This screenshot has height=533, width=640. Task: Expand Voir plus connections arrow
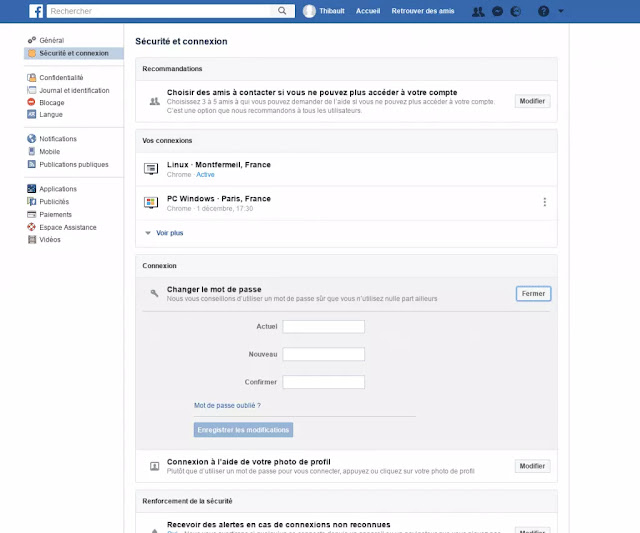[148, 233]
